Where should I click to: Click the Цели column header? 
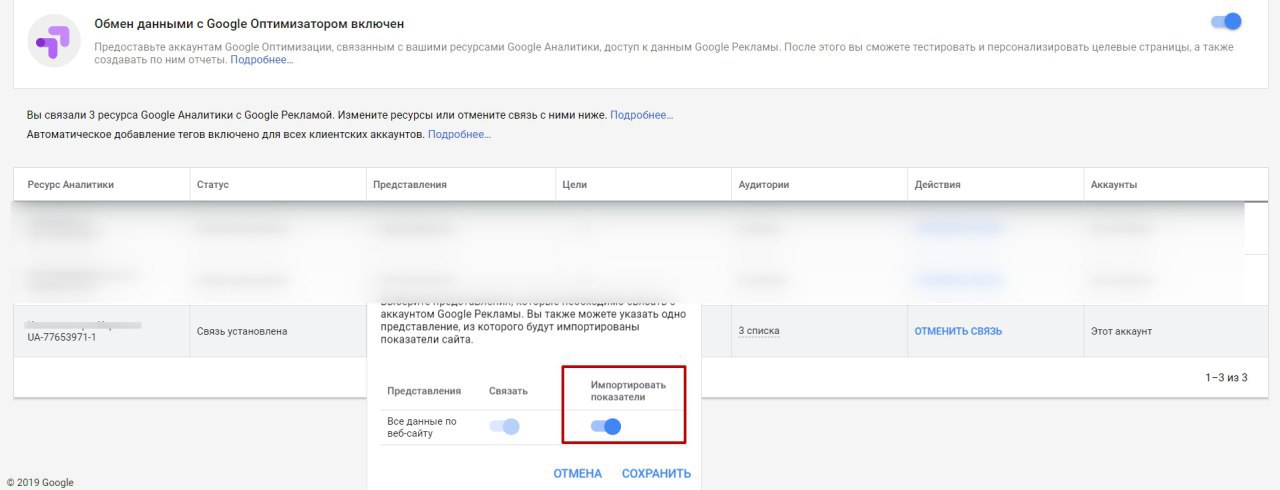point(574,185)
